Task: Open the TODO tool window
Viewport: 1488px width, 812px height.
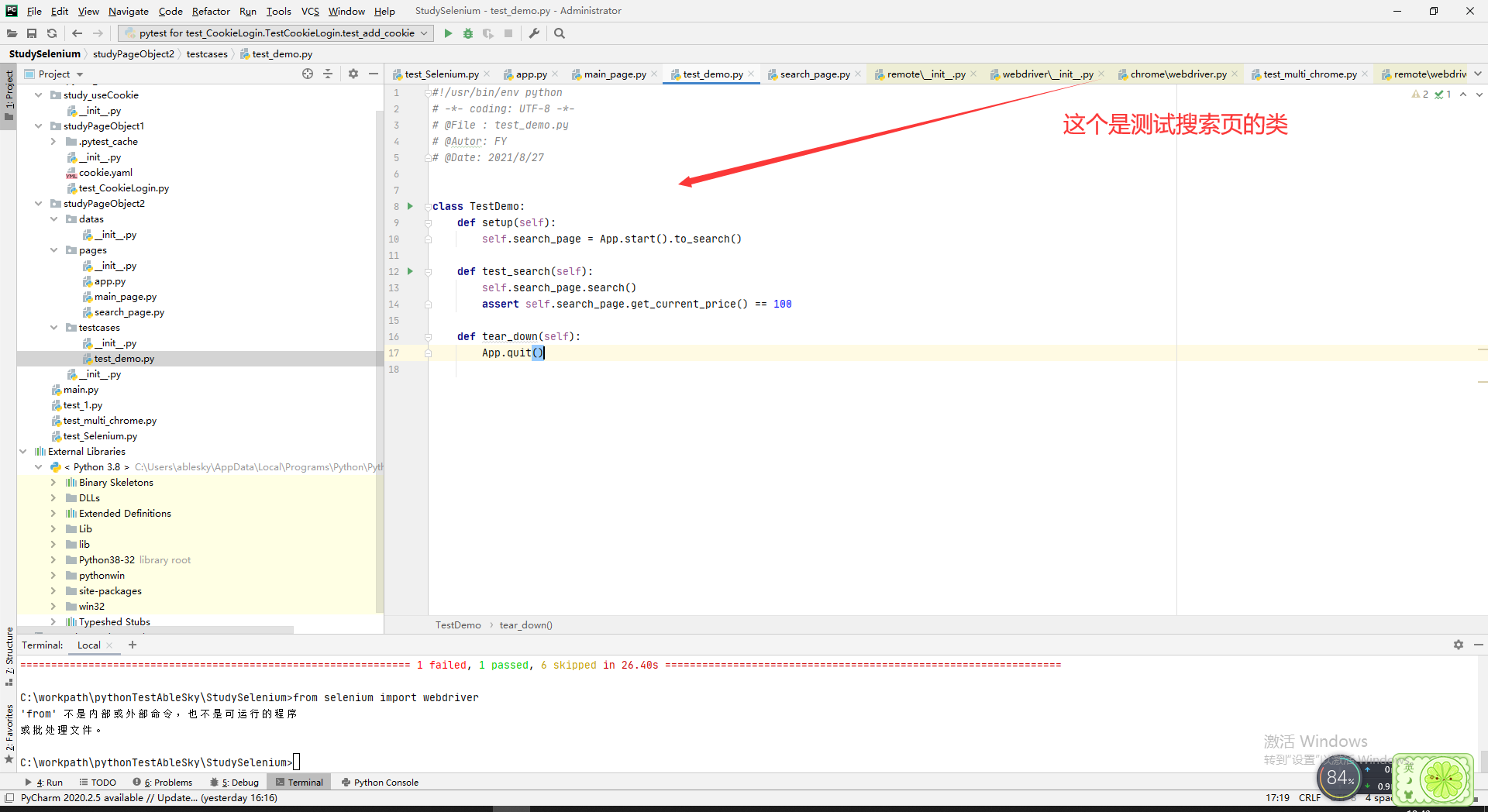Action: (98, 783)
